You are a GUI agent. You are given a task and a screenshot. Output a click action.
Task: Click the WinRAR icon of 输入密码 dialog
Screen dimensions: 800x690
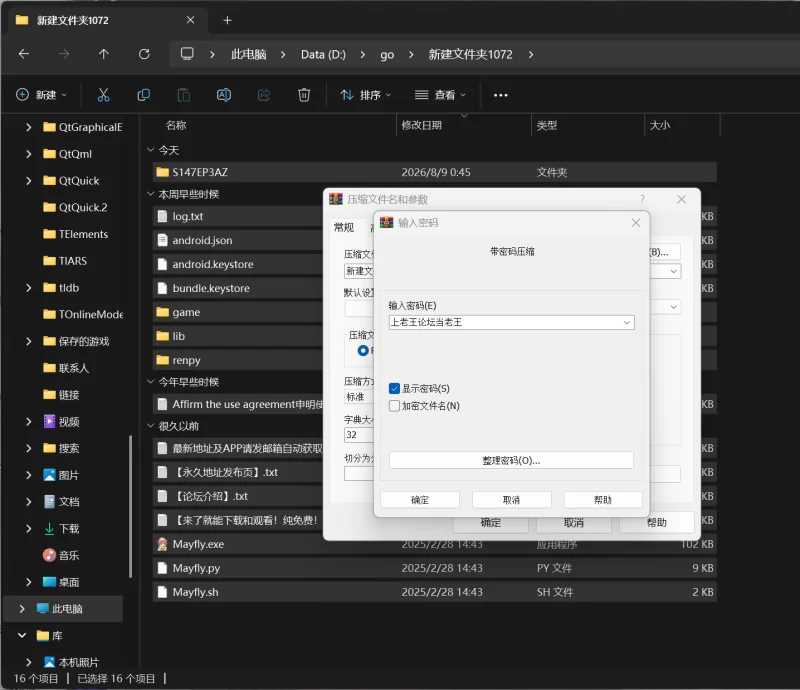point(387,223)
